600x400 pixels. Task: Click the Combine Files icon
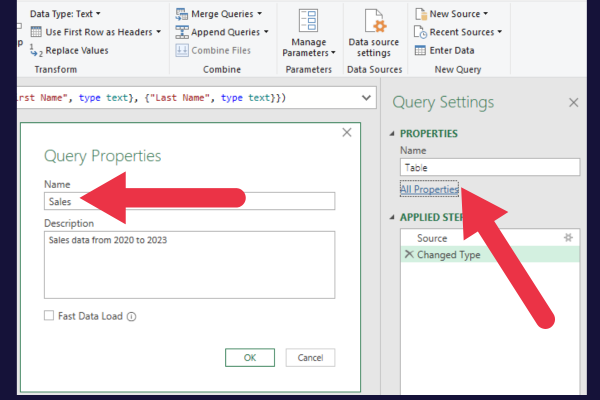pyautogui.click(x=182, y=51)
